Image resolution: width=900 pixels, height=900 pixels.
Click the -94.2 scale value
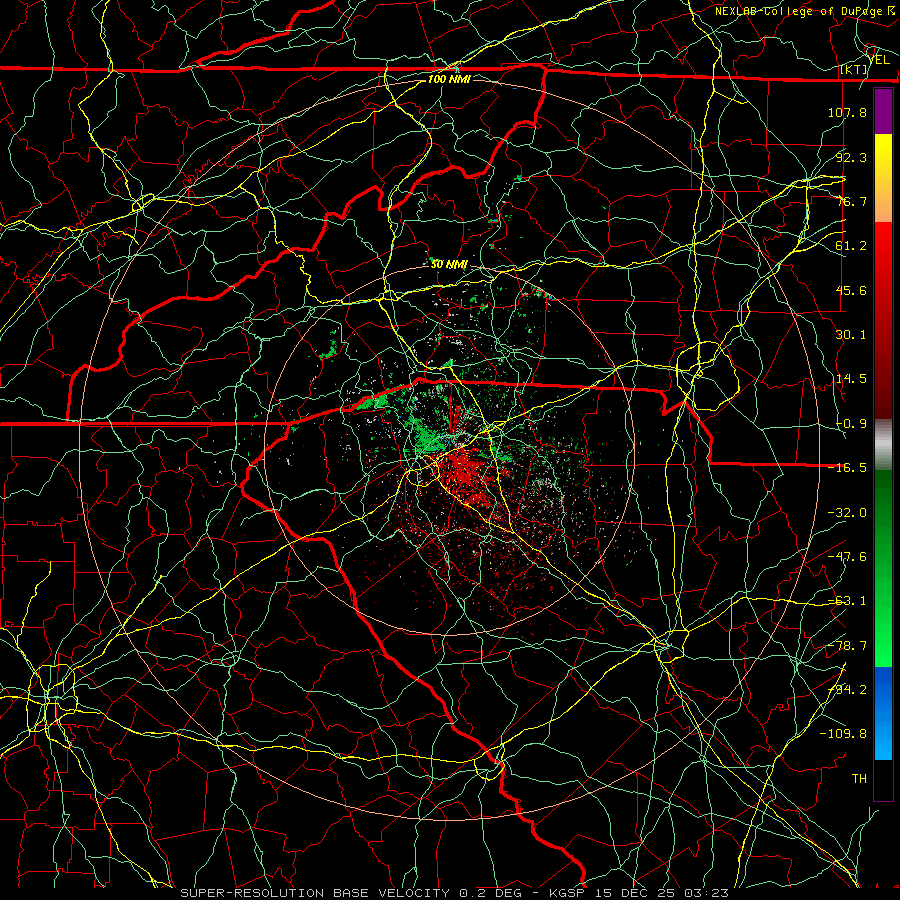click(x=847, y=690)
